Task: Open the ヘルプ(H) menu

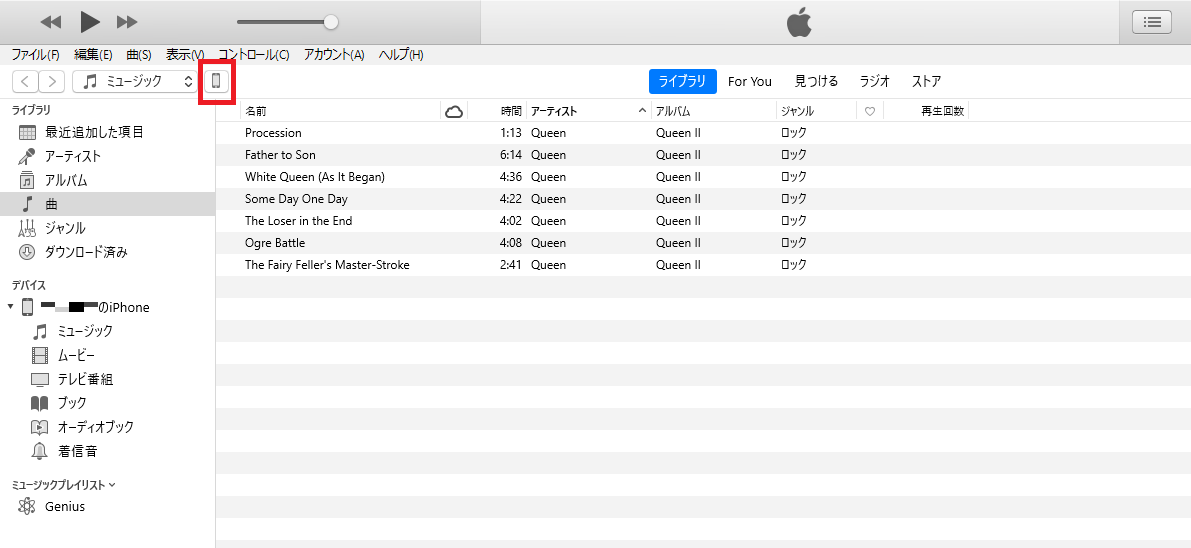Action: (x=401, y=55)
